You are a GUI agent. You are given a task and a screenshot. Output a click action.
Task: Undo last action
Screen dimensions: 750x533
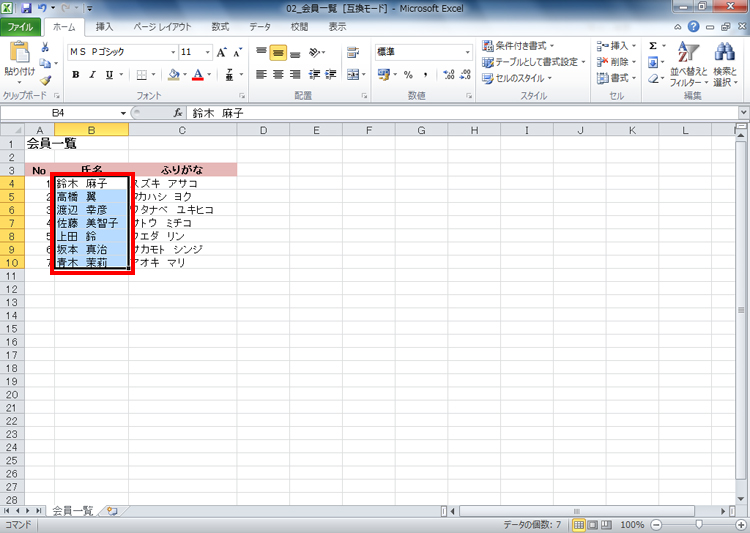pyautogui.click(x=42, y=8)
